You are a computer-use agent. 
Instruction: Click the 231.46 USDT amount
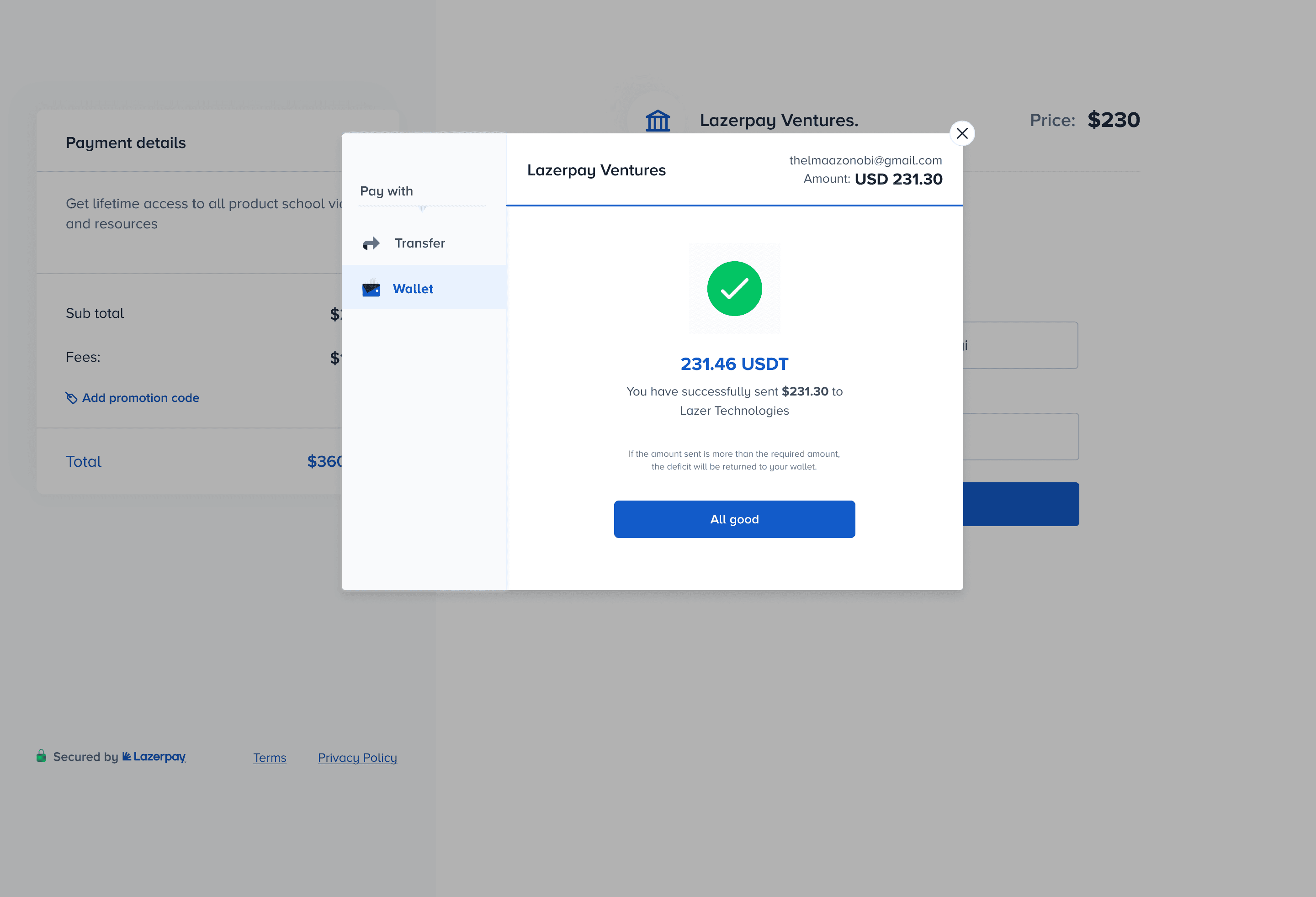point(734,364)
